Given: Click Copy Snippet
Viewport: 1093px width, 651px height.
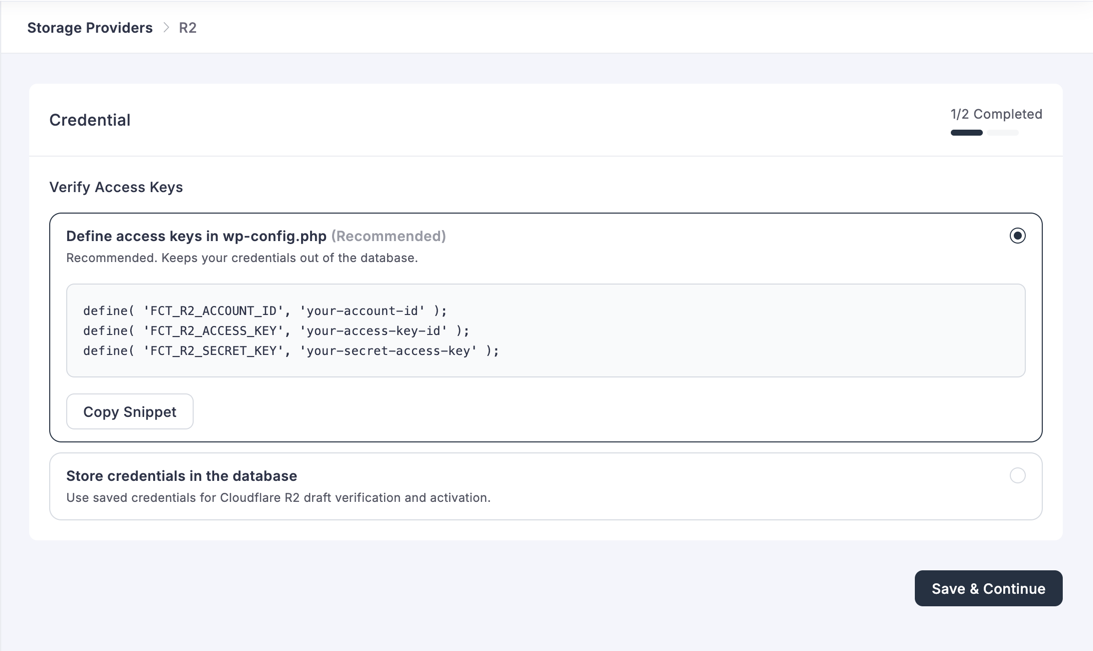Looking at the screenshot, I should pos(129,411).
